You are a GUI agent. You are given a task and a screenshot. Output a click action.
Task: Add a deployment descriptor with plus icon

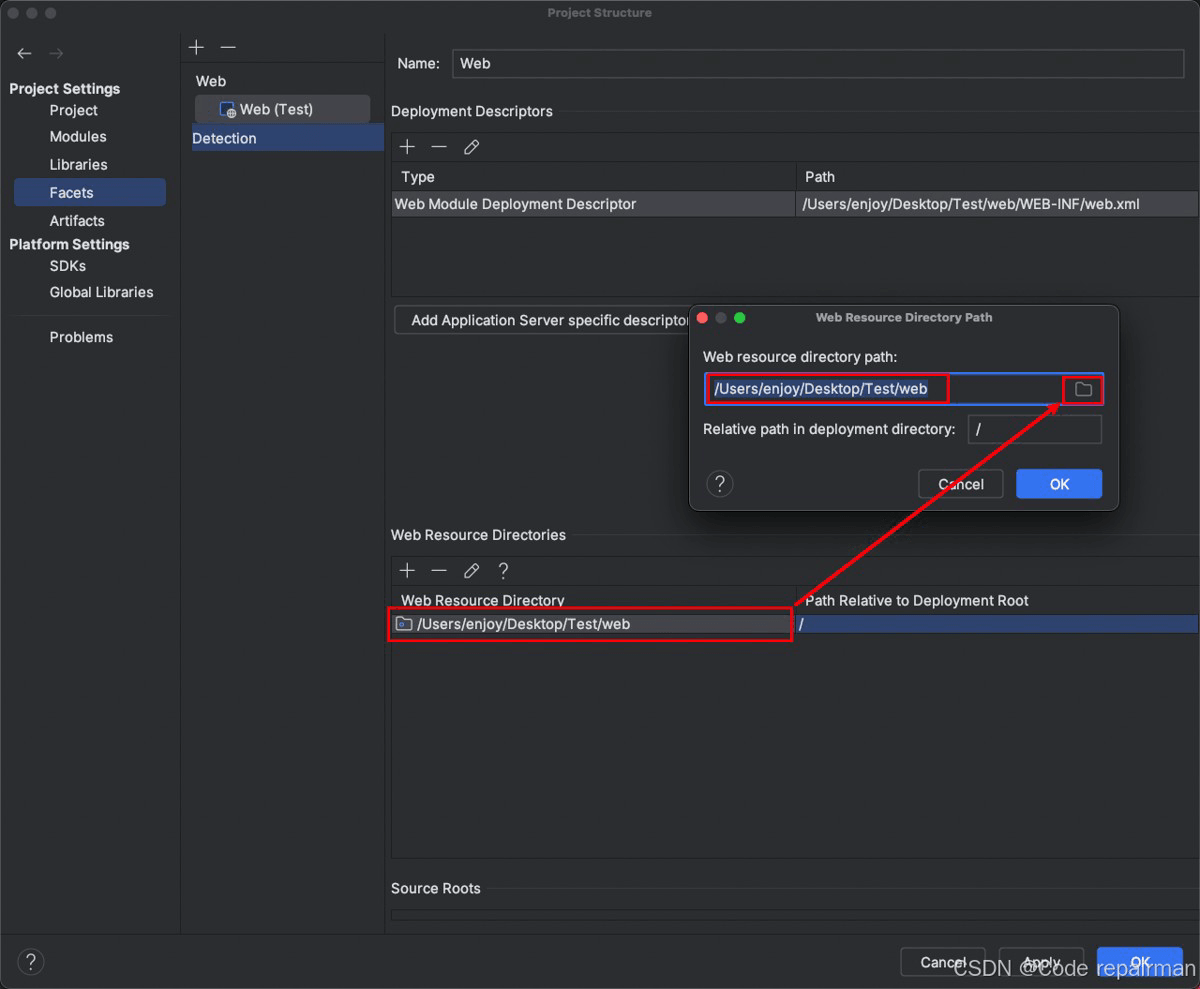(x=407, y=147)
